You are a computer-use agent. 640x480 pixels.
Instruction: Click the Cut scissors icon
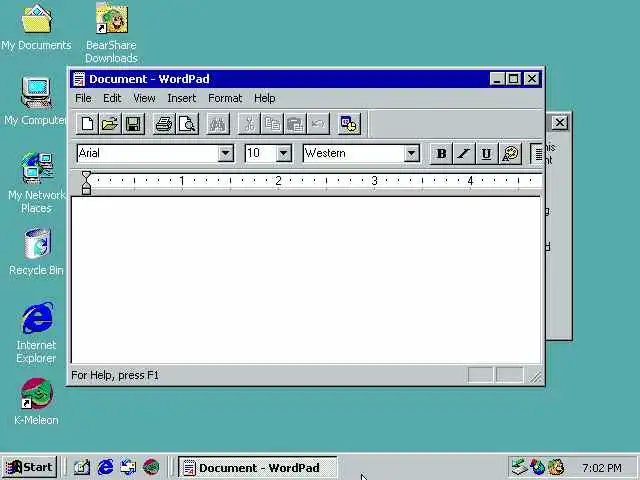249,124
